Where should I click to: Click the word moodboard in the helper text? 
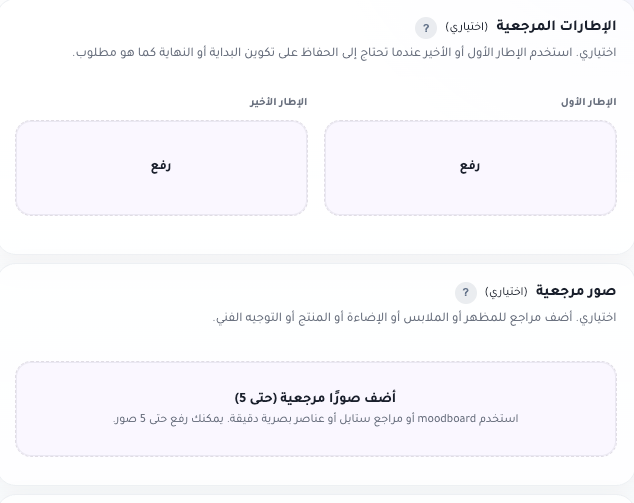(446, 418)
